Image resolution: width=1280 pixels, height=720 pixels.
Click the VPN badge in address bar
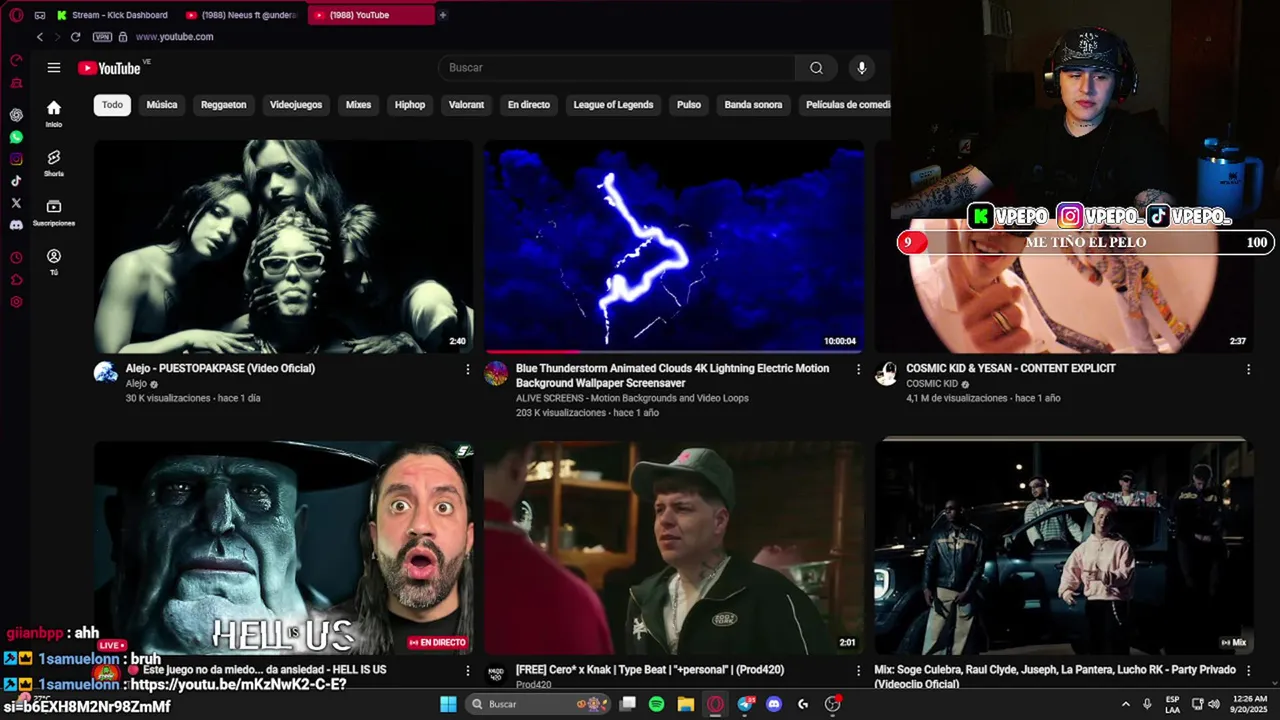click(x=102, y=37)
